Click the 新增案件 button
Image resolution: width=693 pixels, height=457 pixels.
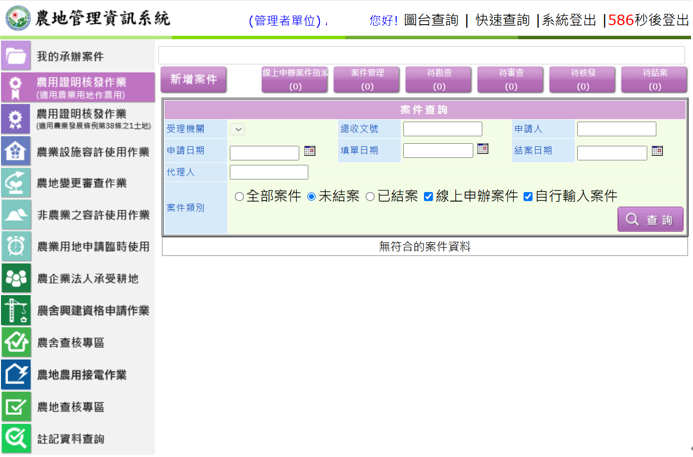point(194,80)
